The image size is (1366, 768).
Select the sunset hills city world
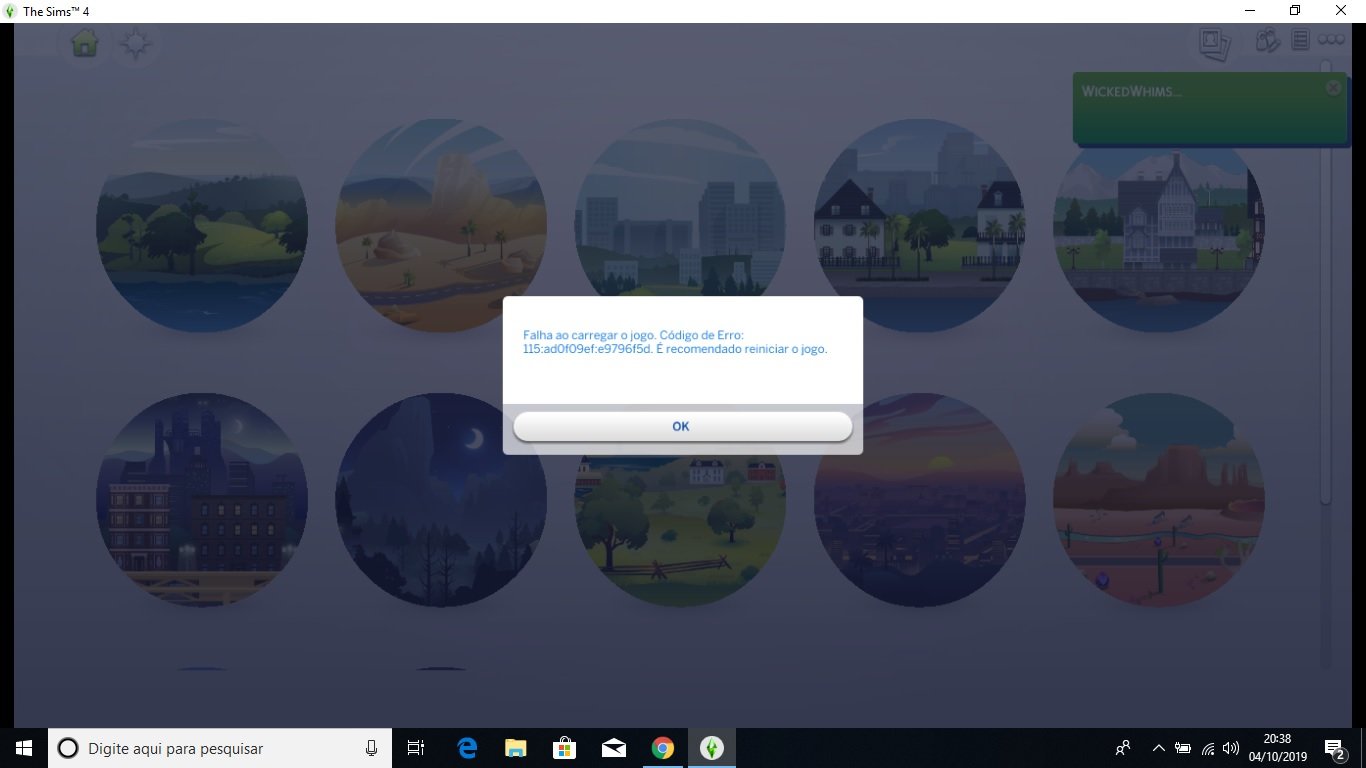[x=919, y=499]
